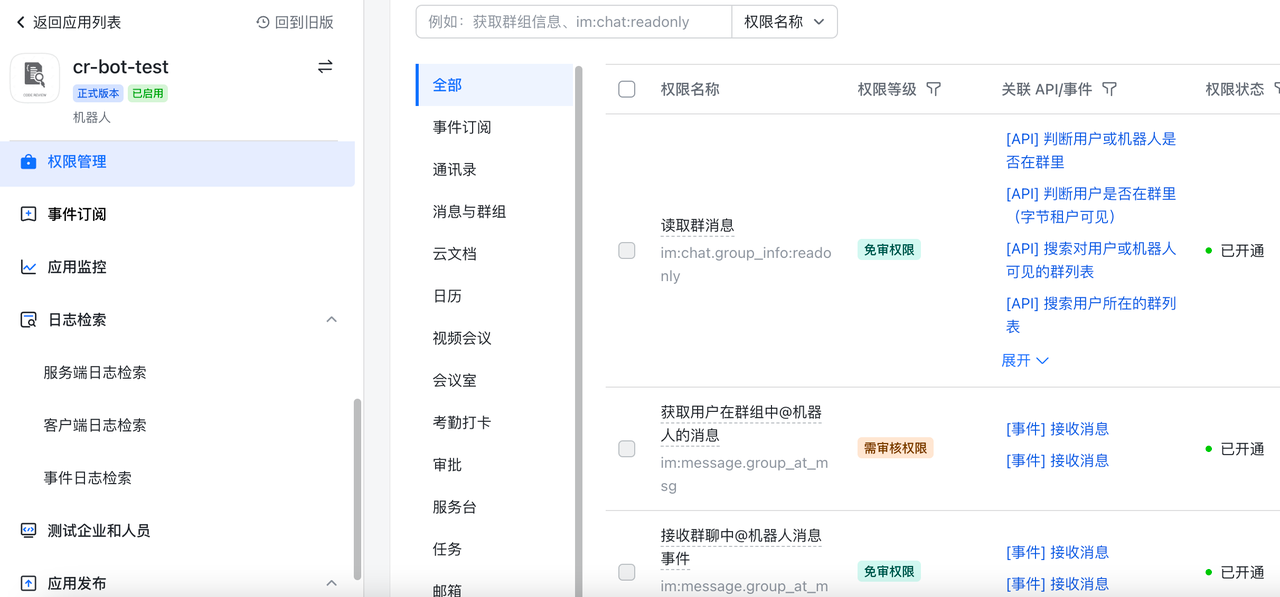
Task: Collapse the 日志检索 sidebar section chevron
Action: pos(332,320)
